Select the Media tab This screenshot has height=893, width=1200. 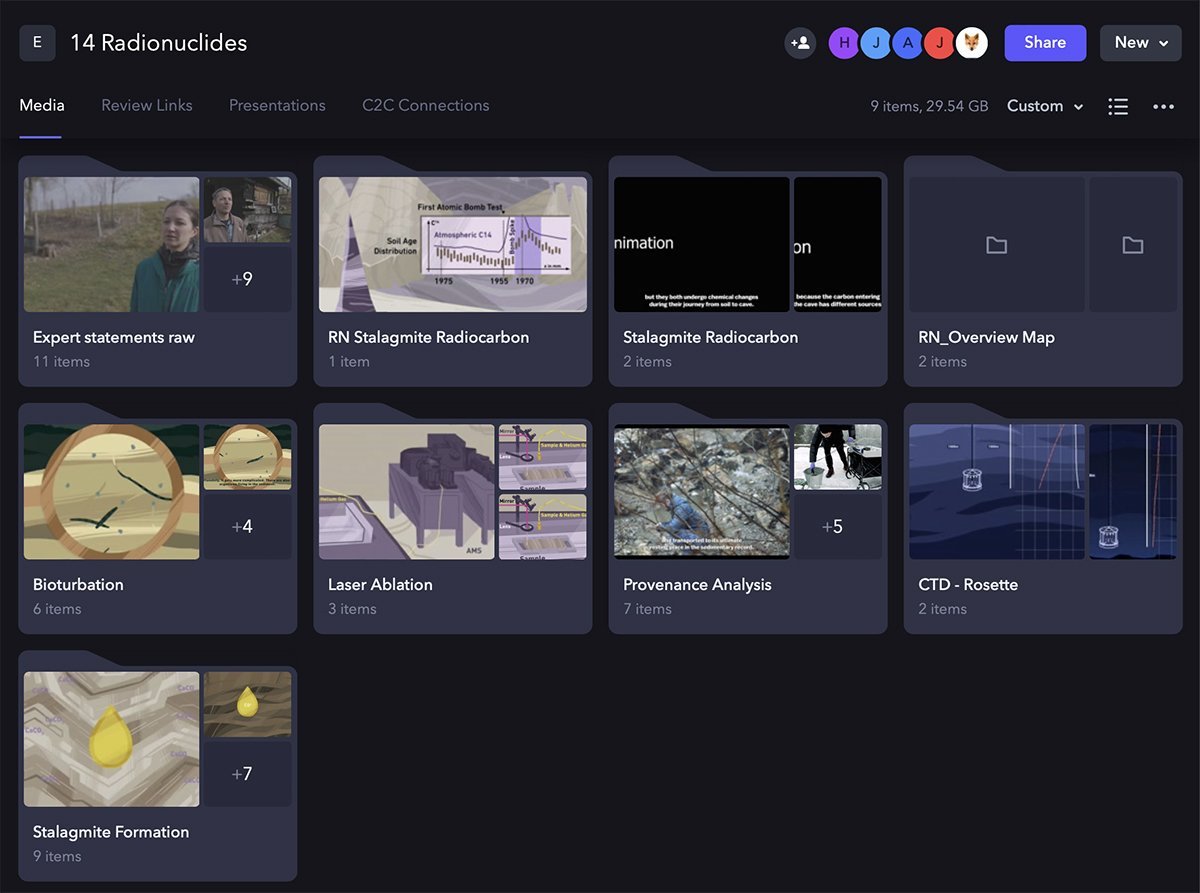pyautogui.click(x=42, y=105)
